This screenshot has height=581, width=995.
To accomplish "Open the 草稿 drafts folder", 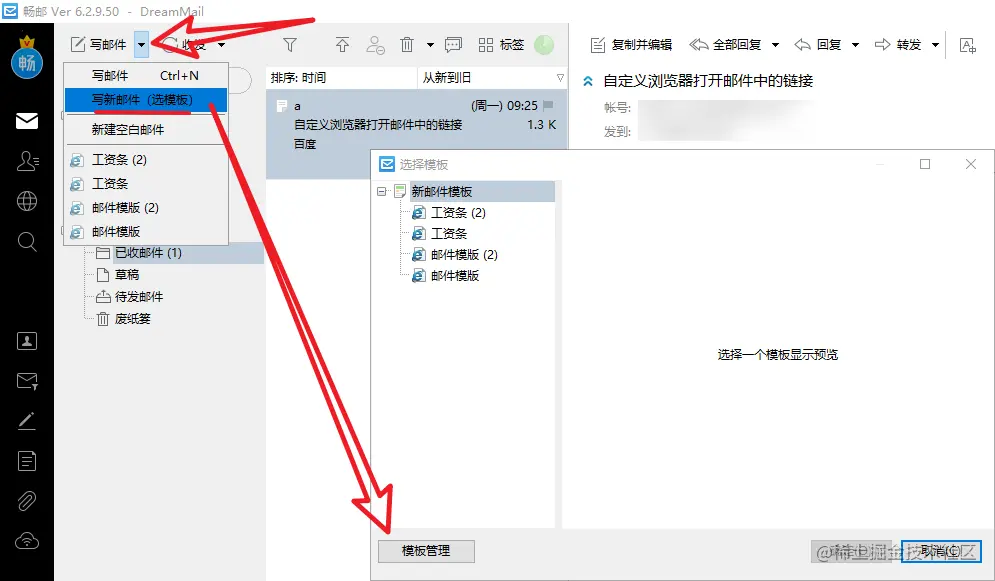I will click(x=126, y=275).
